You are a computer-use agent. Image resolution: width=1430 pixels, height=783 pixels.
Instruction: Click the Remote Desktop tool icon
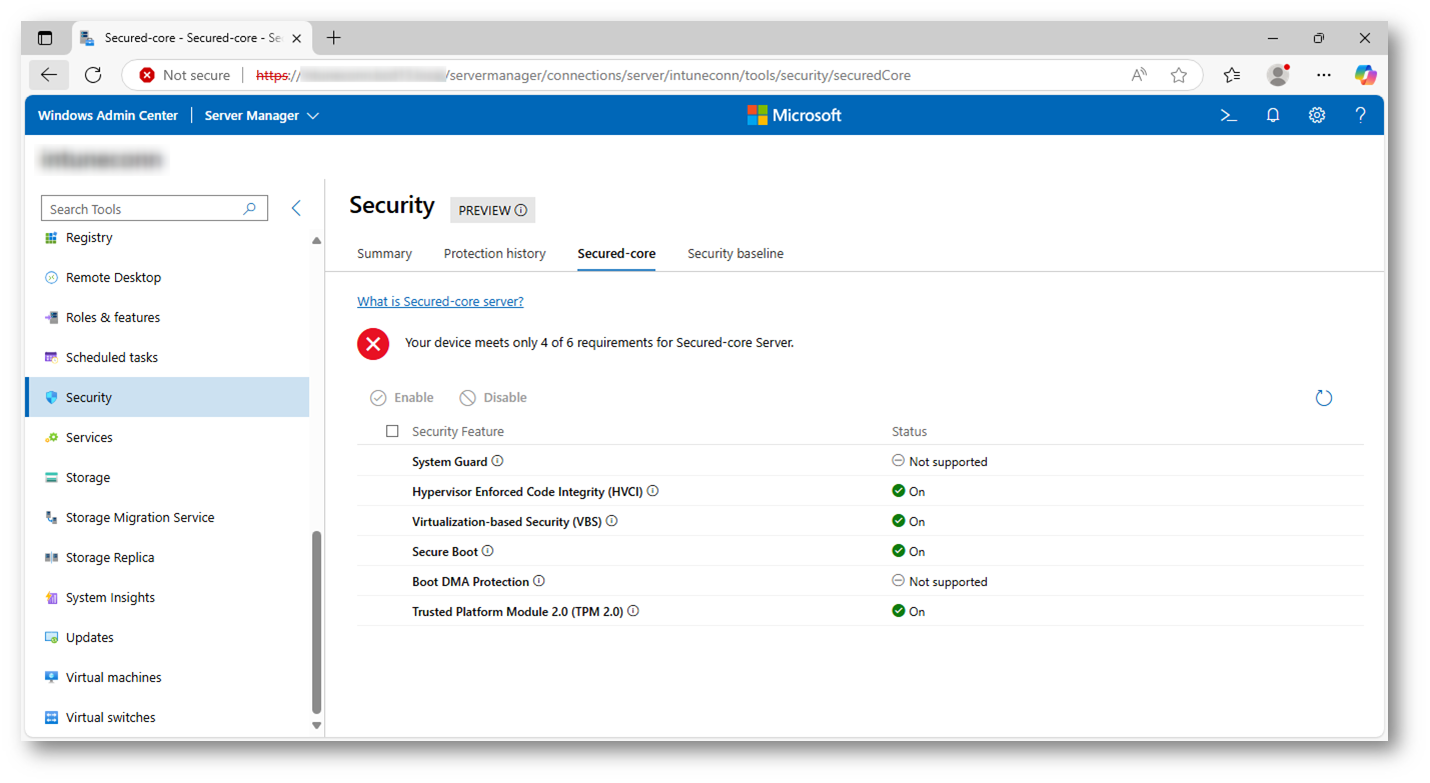pyautogui.click(x=51, y=278)
